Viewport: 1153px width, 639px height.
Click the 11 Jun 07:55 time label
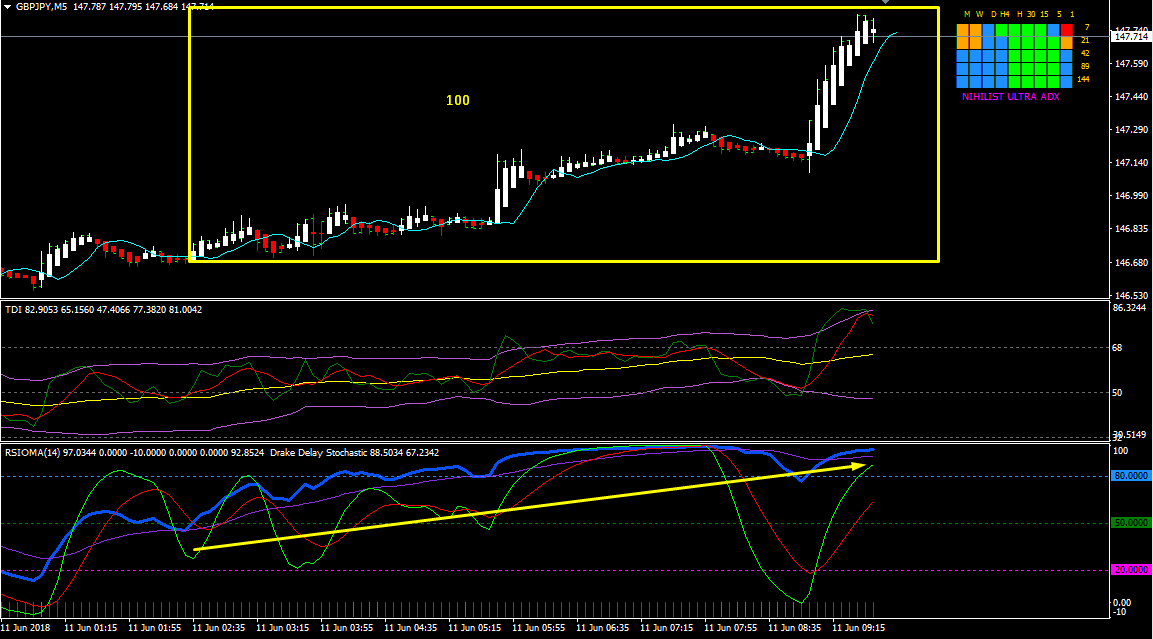click(x=730, y=628)
